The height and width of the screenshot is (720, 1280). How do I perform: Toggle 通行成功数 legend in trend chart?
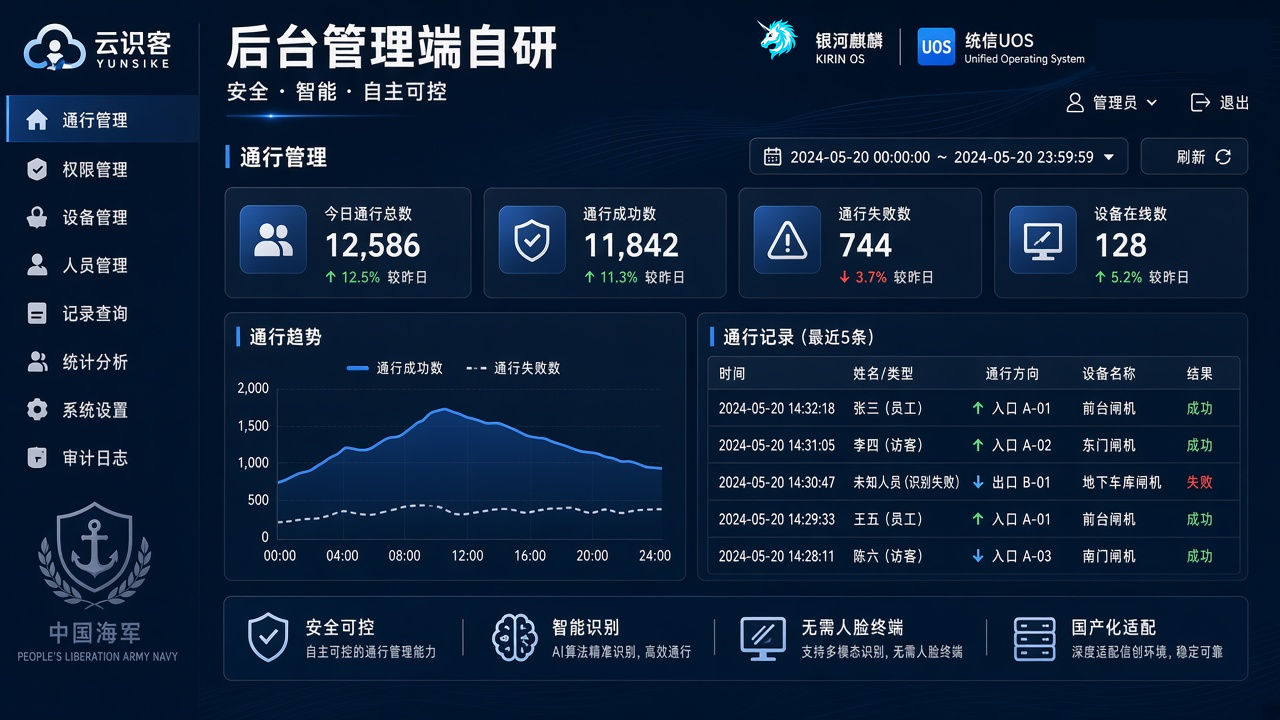tap(395, 368)
